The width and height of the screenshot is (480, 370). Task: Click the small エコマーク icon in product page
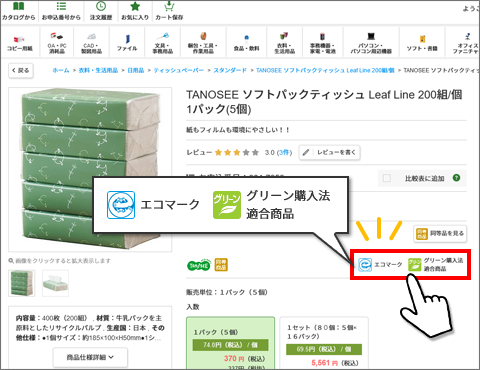pos(365,265)
